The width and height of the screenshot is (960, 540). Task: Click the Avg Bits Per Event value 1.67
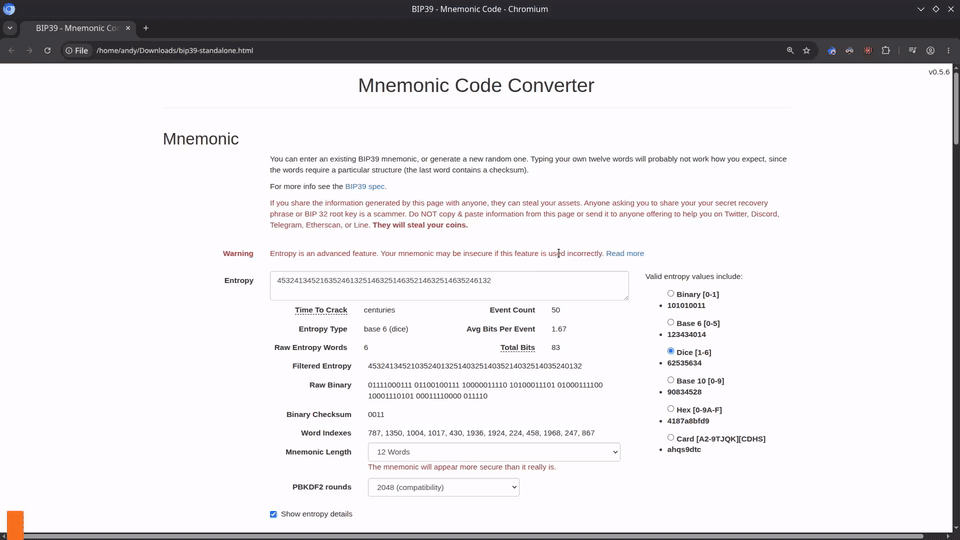558,329
